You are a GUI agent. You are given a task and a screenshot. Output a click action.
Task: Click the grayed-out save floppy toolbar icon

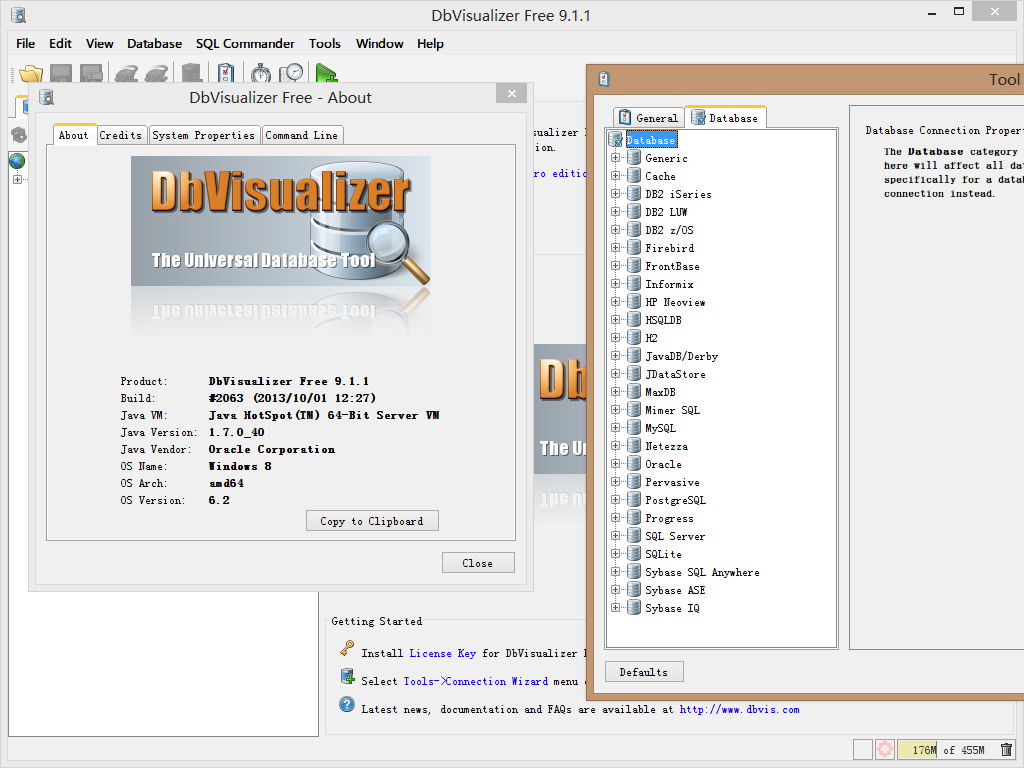61,74
